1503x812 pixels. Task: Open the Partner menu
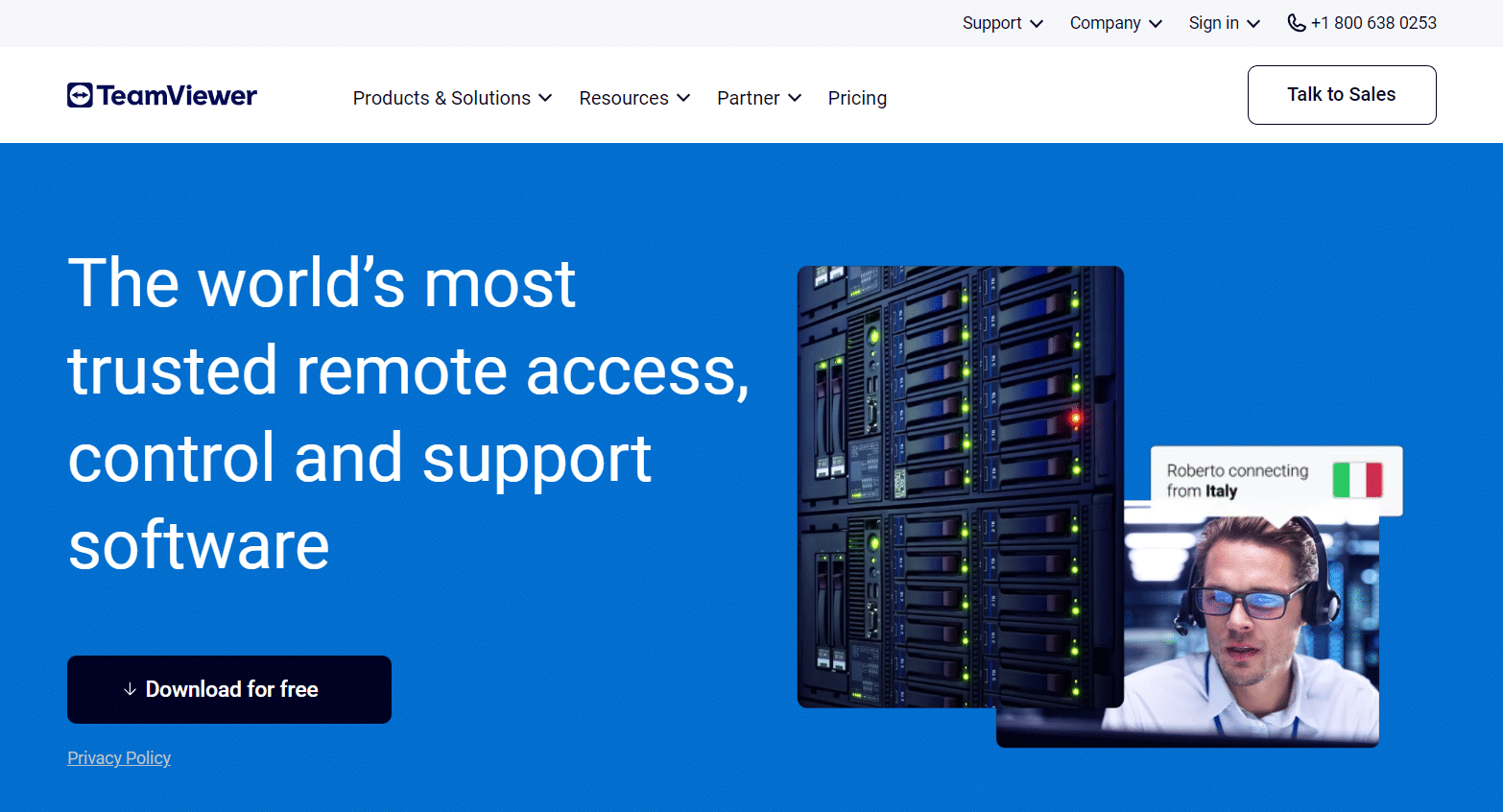pyautogui.click(x=759, y=98)
